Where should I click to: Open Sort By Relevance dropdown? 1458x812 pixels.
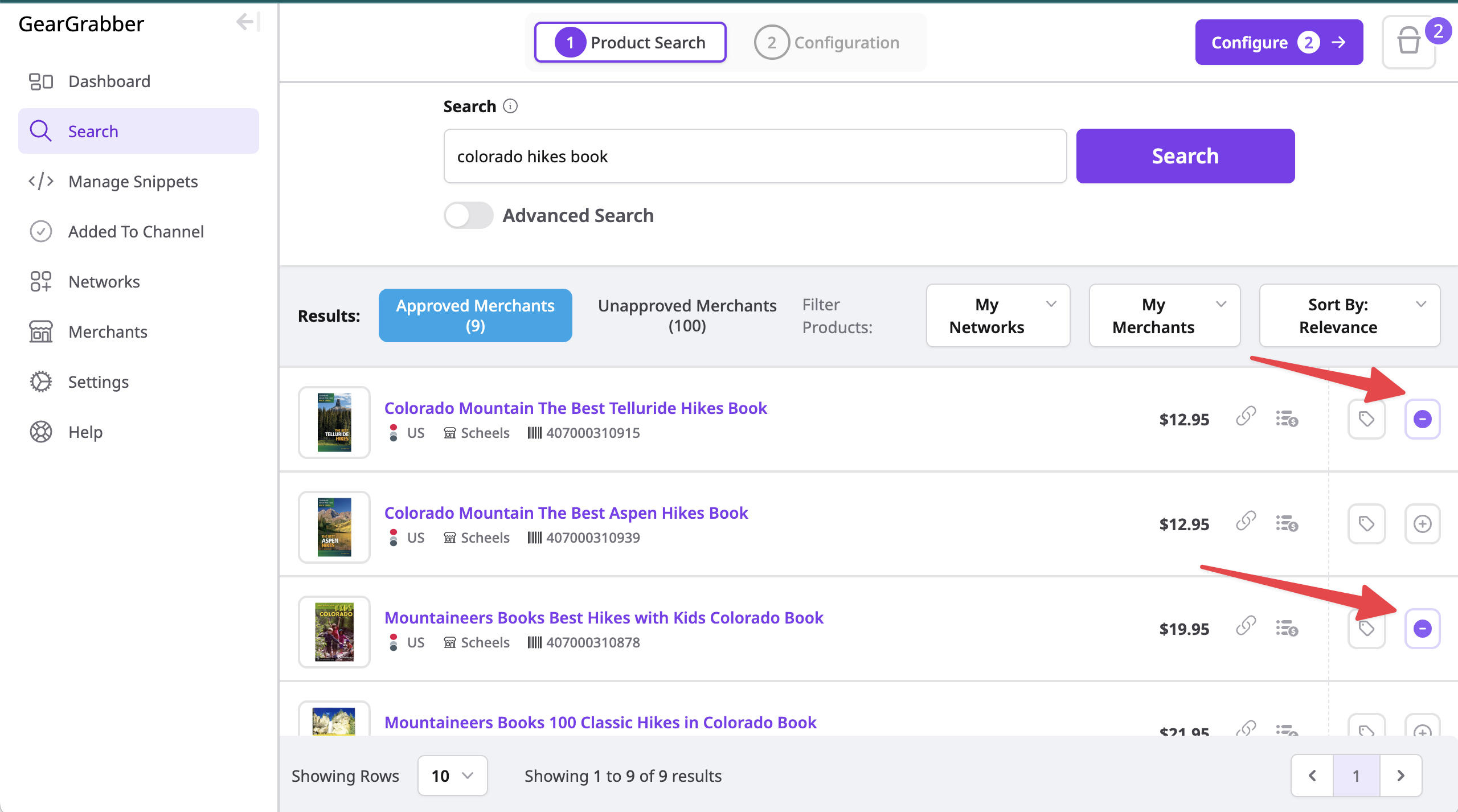click(1349, 315)
